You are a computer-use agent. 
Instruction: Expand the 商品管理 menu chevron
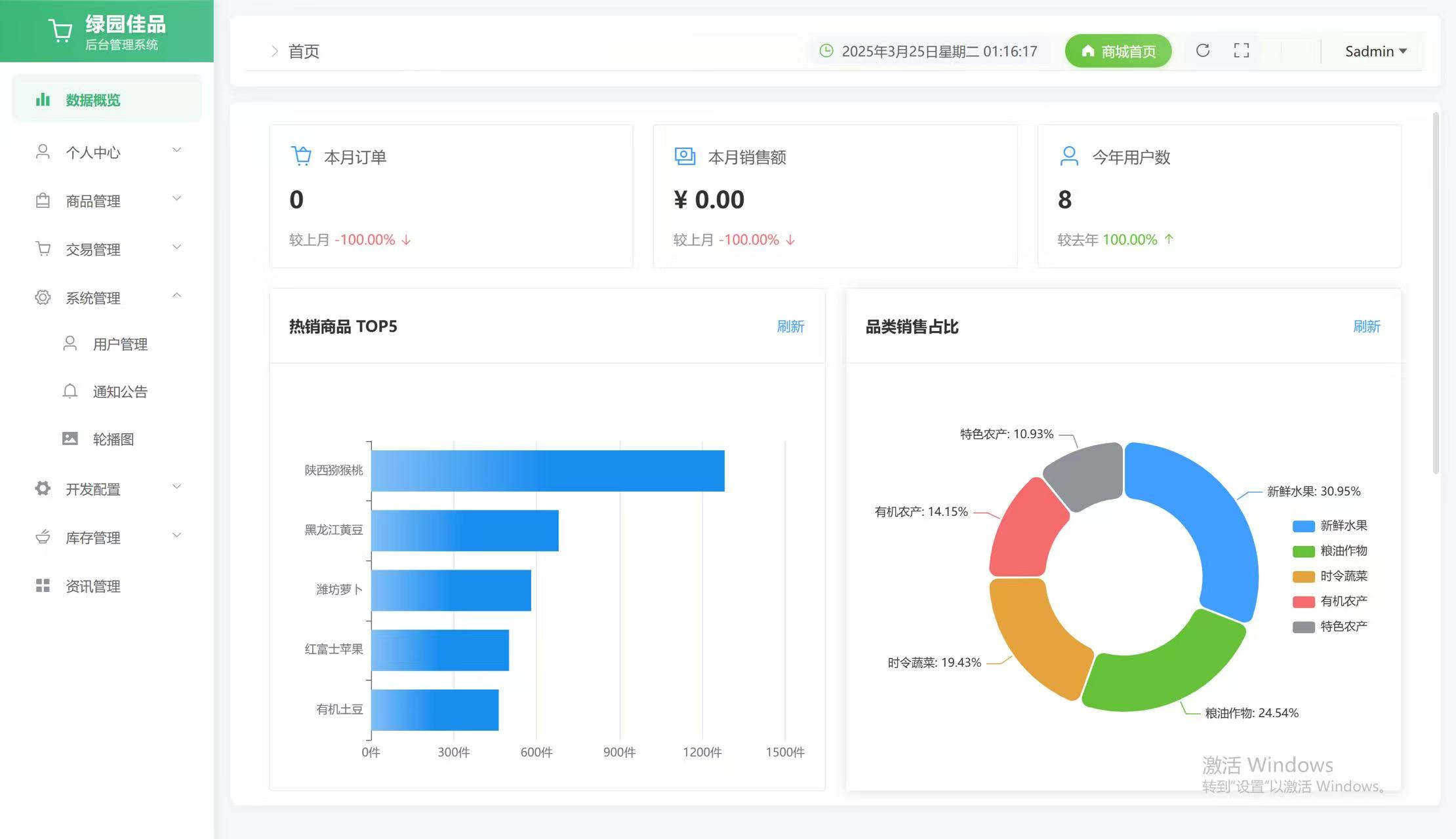coord(176,199)
